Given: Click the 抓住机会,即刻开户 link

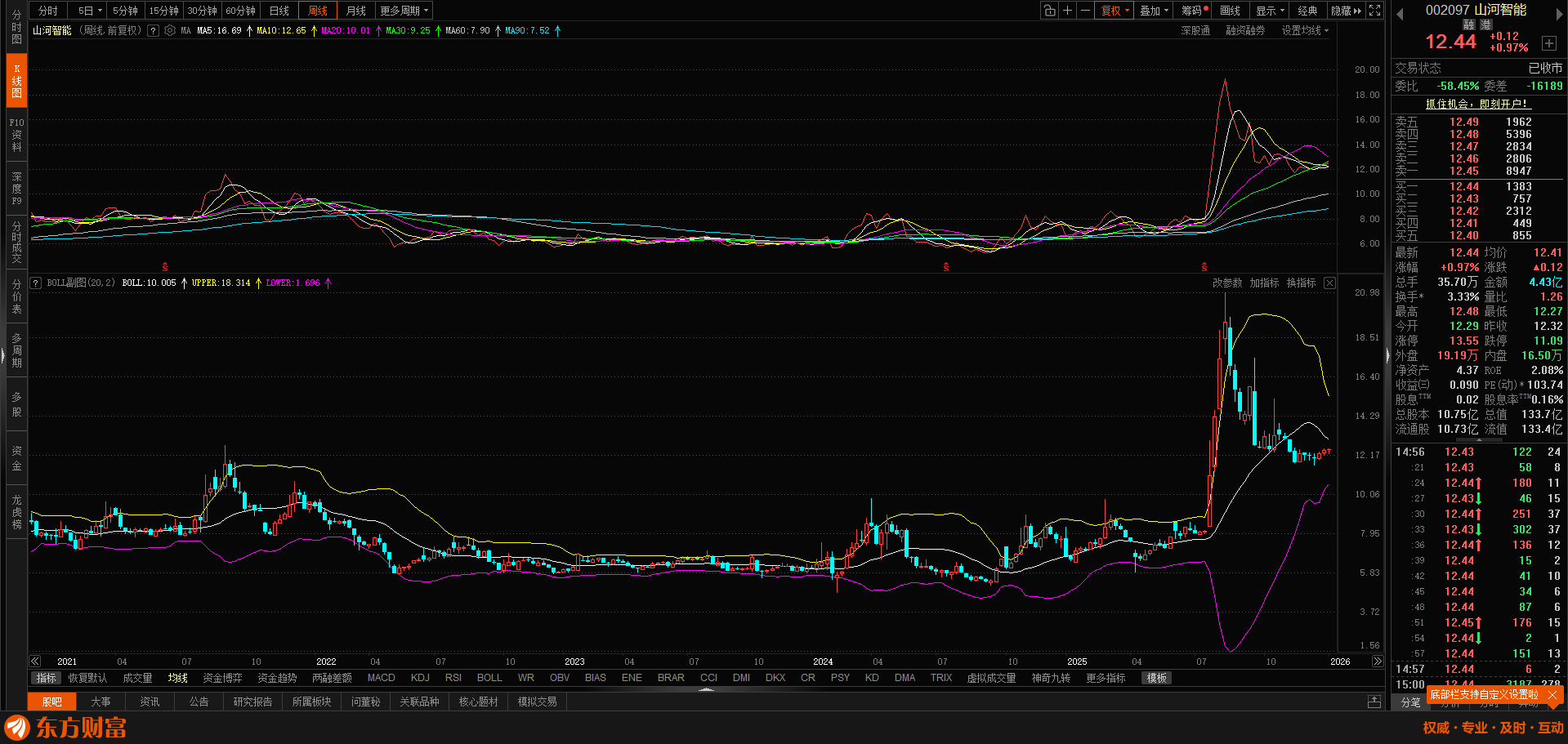Looking at the screenshot, I should [x=1476, y=104].
